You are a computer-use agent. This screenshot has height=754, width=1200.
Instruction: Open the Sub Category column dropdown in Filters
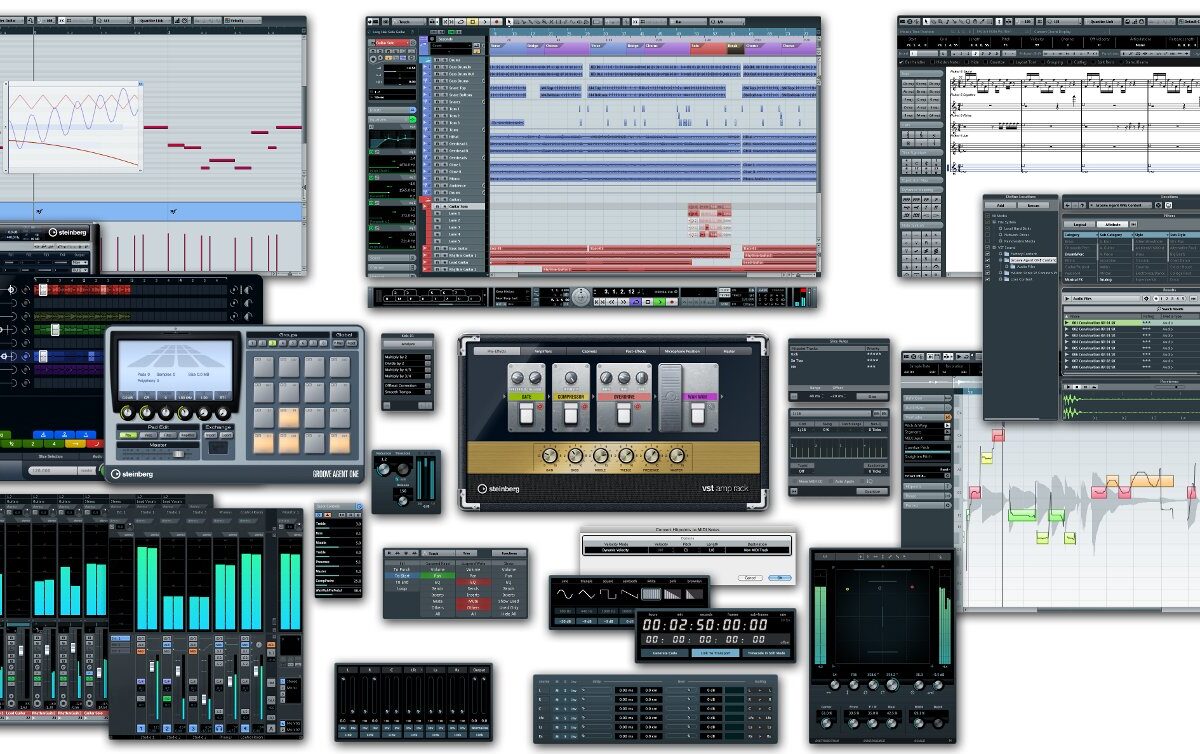tap(1132, 235)
